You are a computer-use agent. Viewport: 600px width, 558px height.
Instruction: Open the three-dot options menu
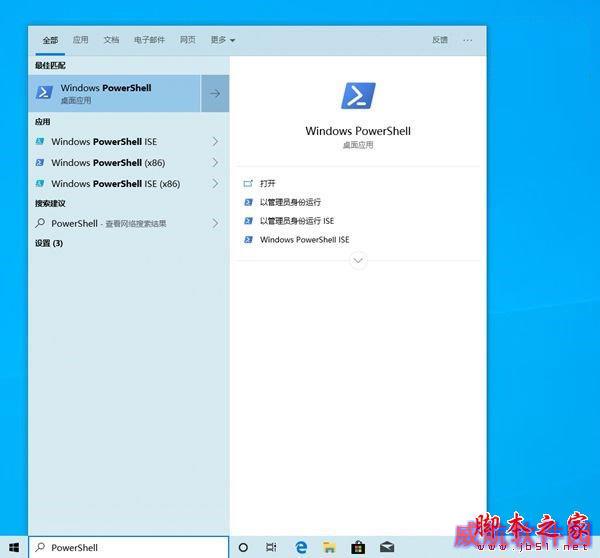click(467, 40)
